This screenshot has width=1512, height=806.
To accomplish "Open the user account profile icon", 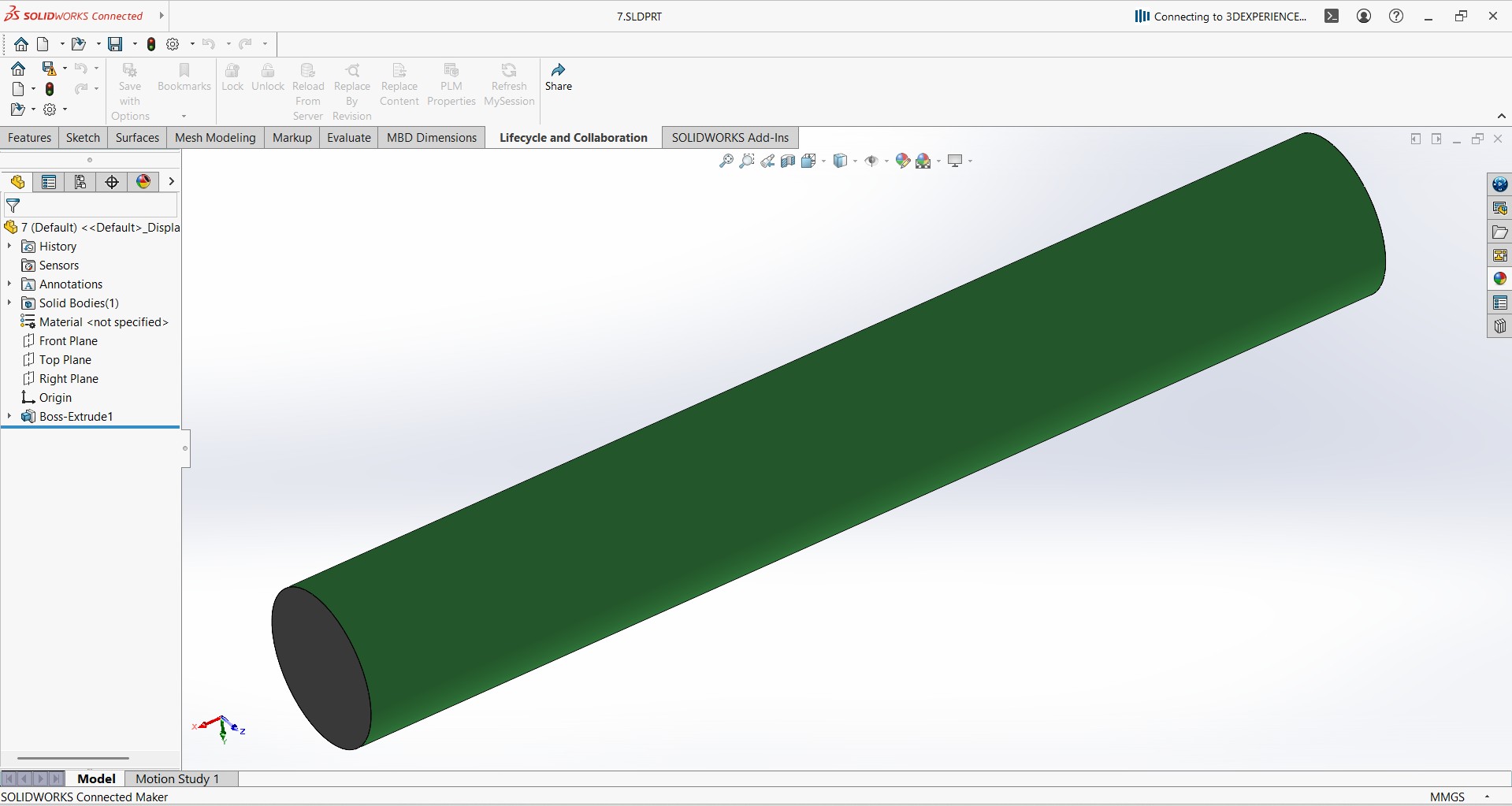I will 1364,16.
